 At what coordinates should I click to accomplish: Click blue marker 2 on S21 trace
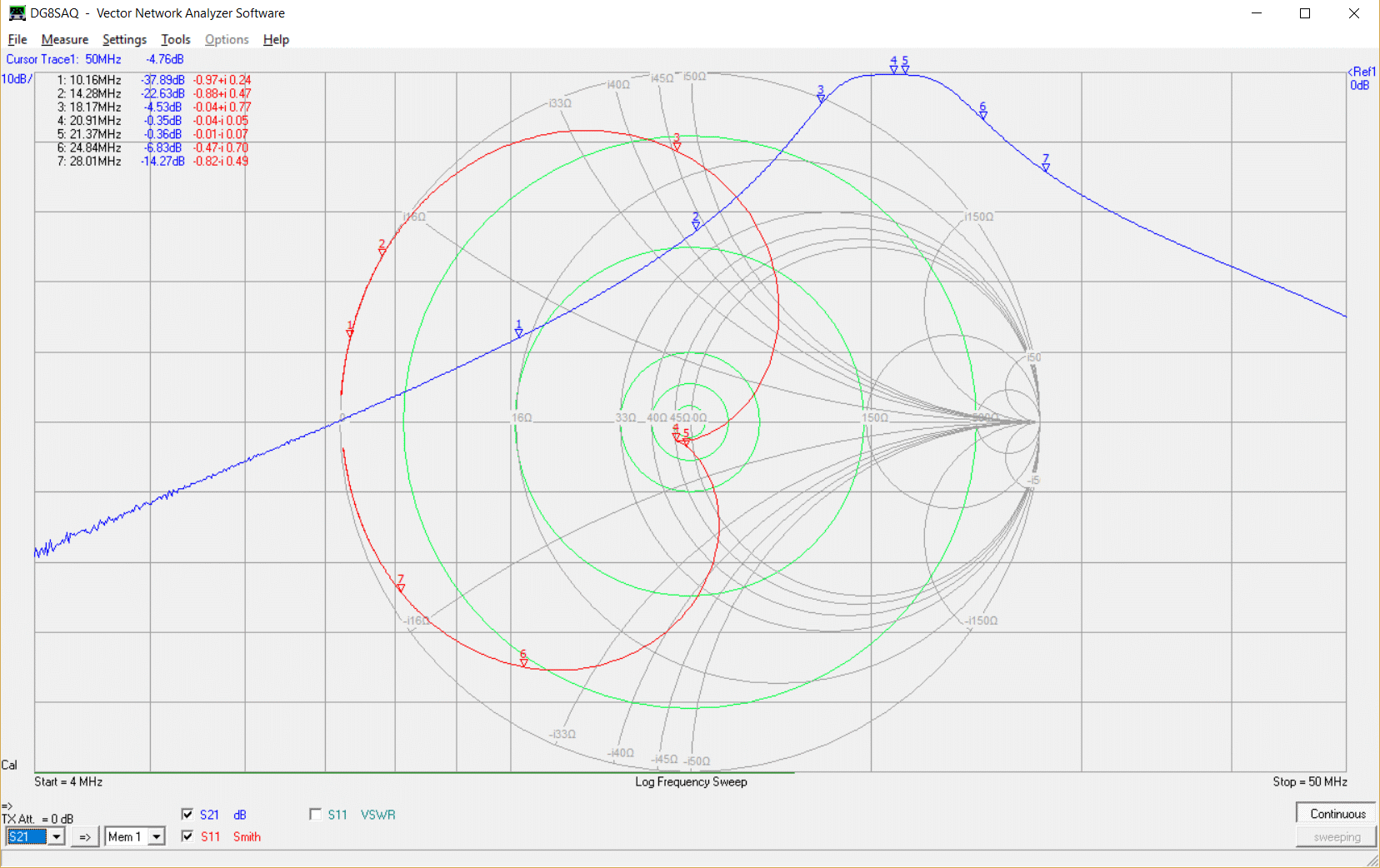(x=696, y=222)
